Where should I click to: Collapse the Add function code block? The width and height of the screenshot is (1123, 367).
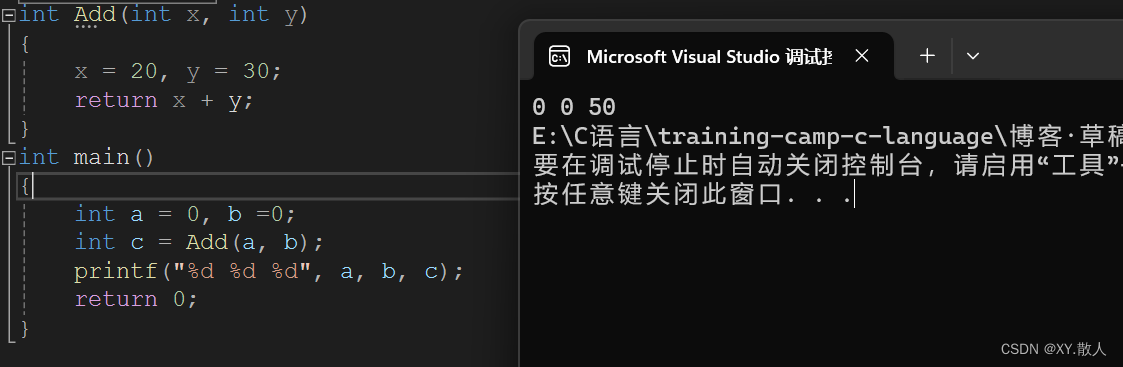9,14
